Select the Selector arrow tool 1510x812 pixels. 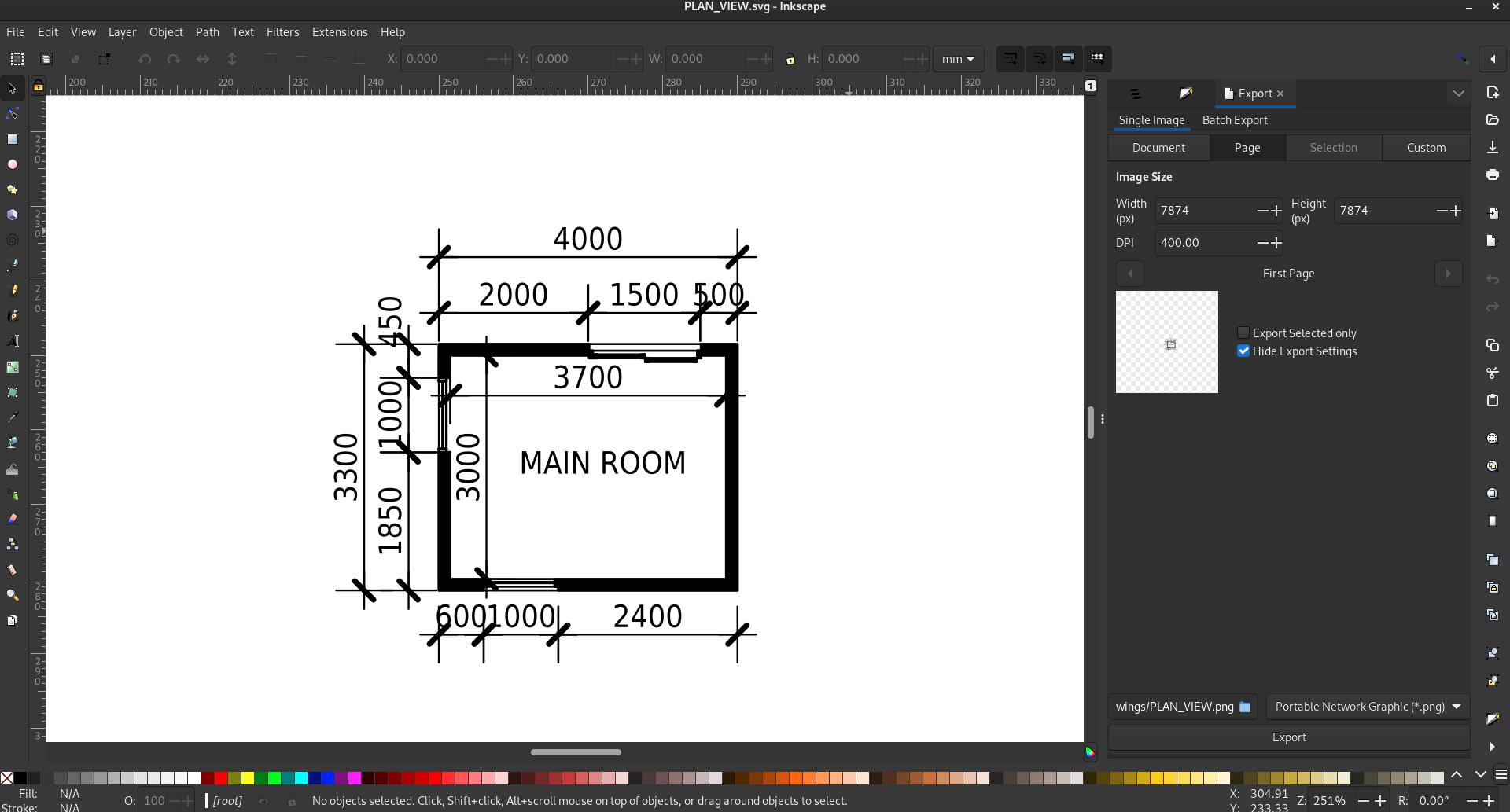(x=12, y=89)
